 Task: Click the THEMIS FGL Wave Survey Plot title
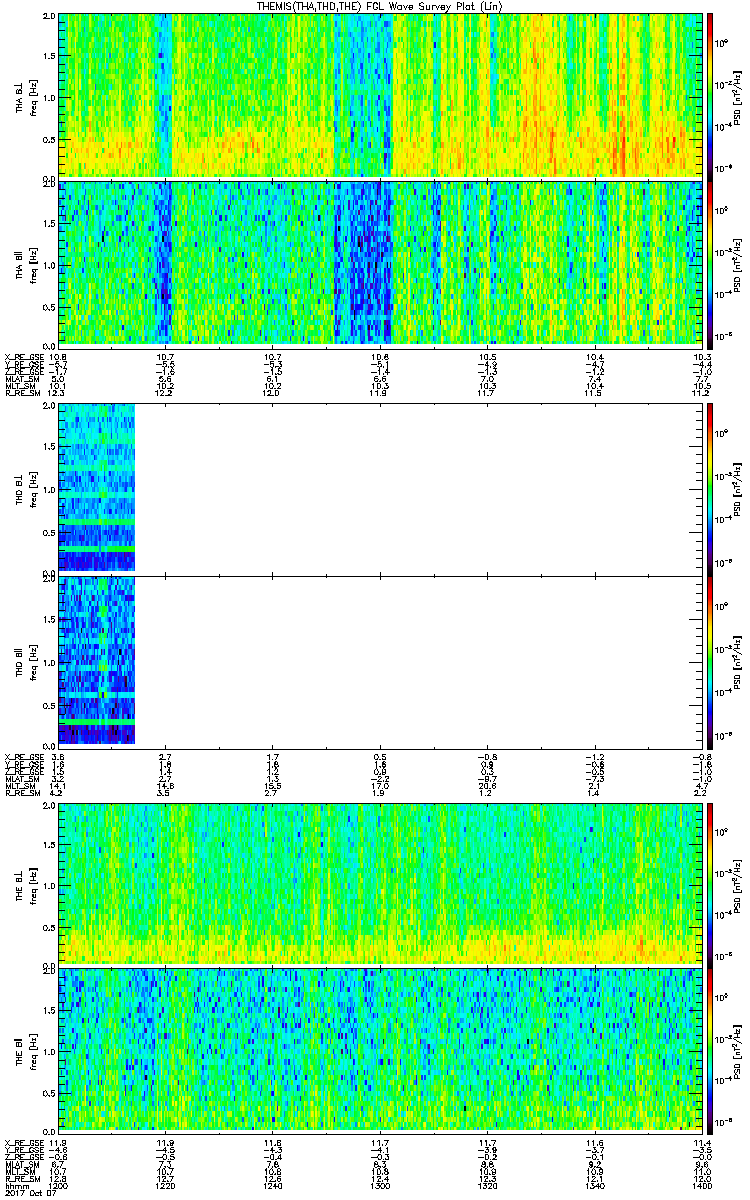pyautogui.click(x=379, y=6)
